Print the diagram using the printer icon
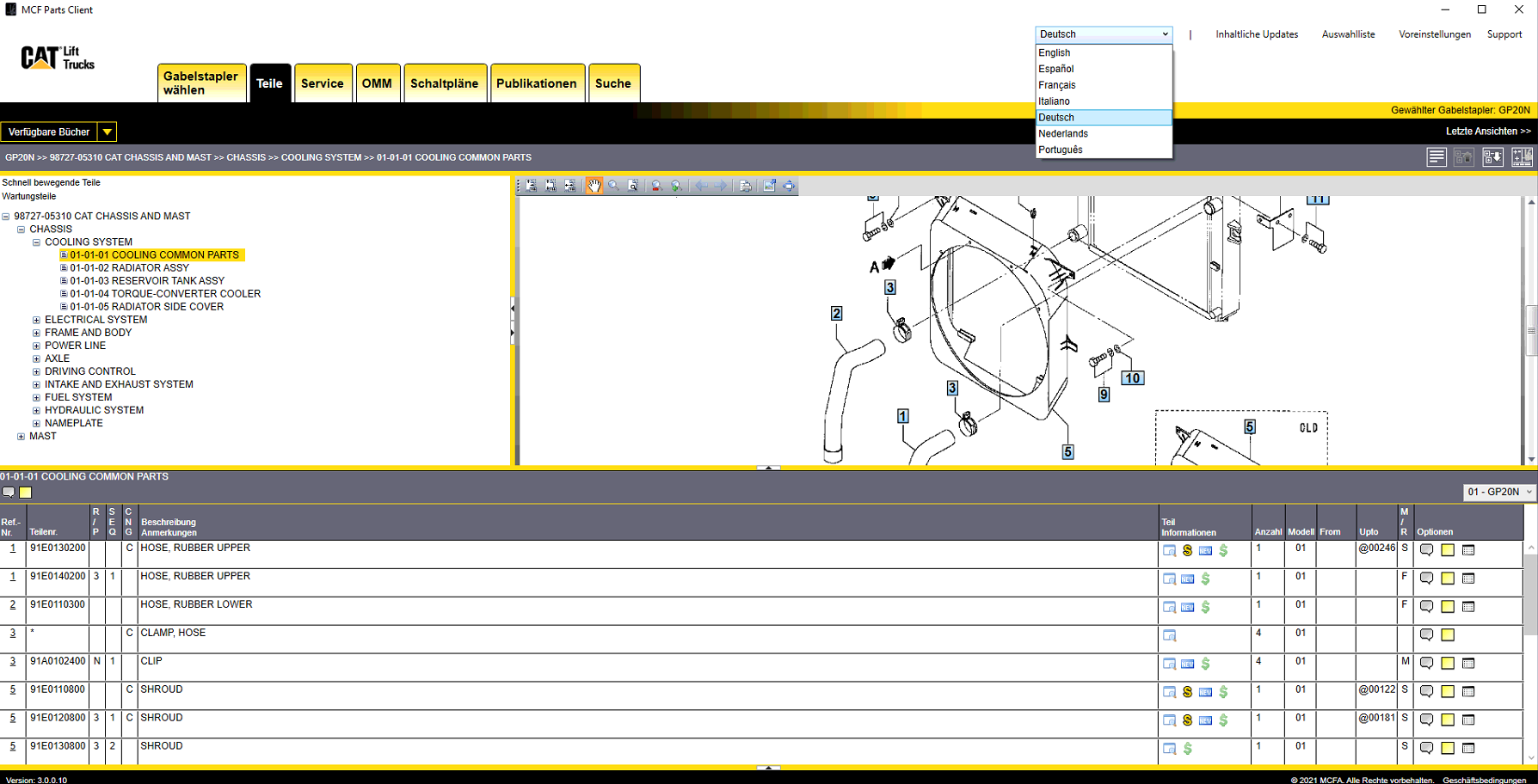1538x784 pixels. 746,186
